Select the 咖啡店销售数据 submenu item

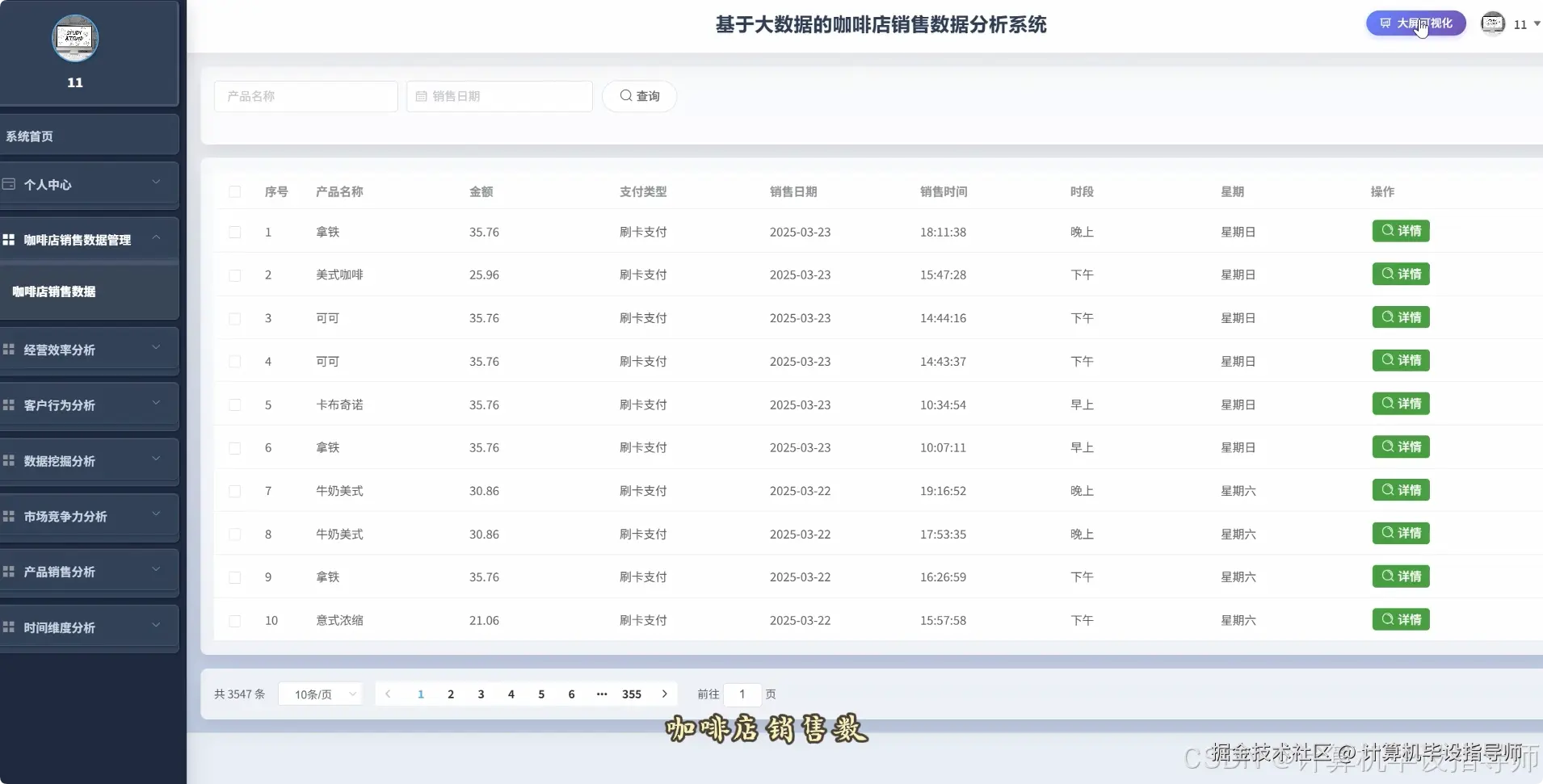53,291
